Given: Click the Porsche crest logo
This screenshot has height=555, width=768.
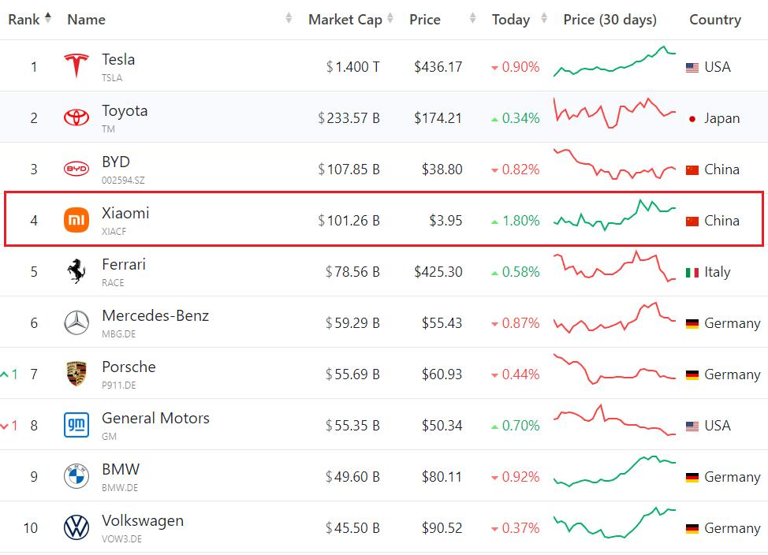Looking at the screenshot, I should coord(76,374).
